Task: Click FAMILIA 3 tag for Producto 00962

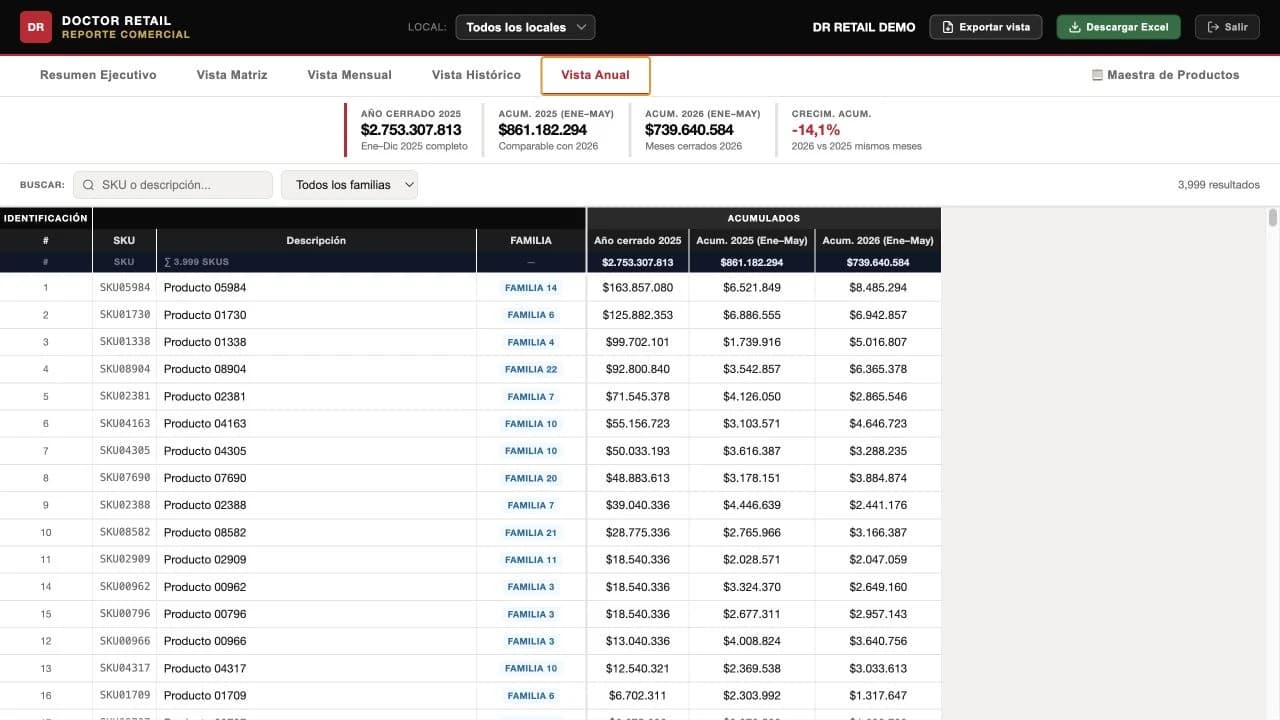Action: pos(531,587)
